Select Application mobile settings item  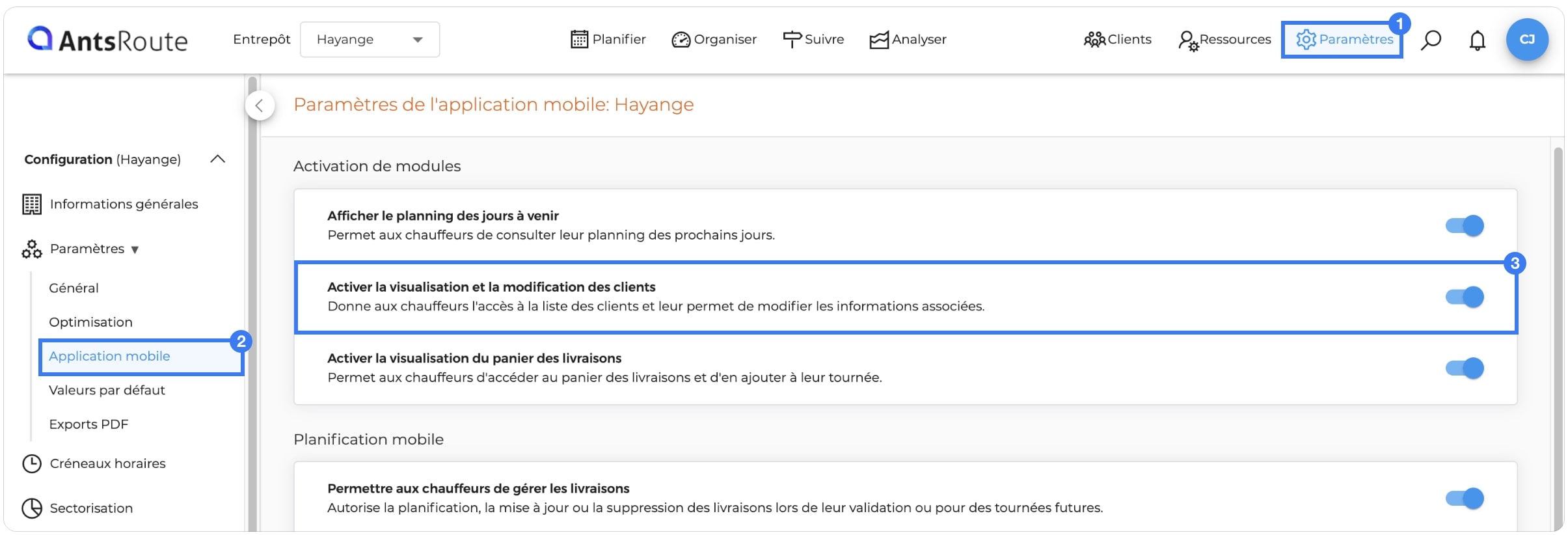pos(109,356)
